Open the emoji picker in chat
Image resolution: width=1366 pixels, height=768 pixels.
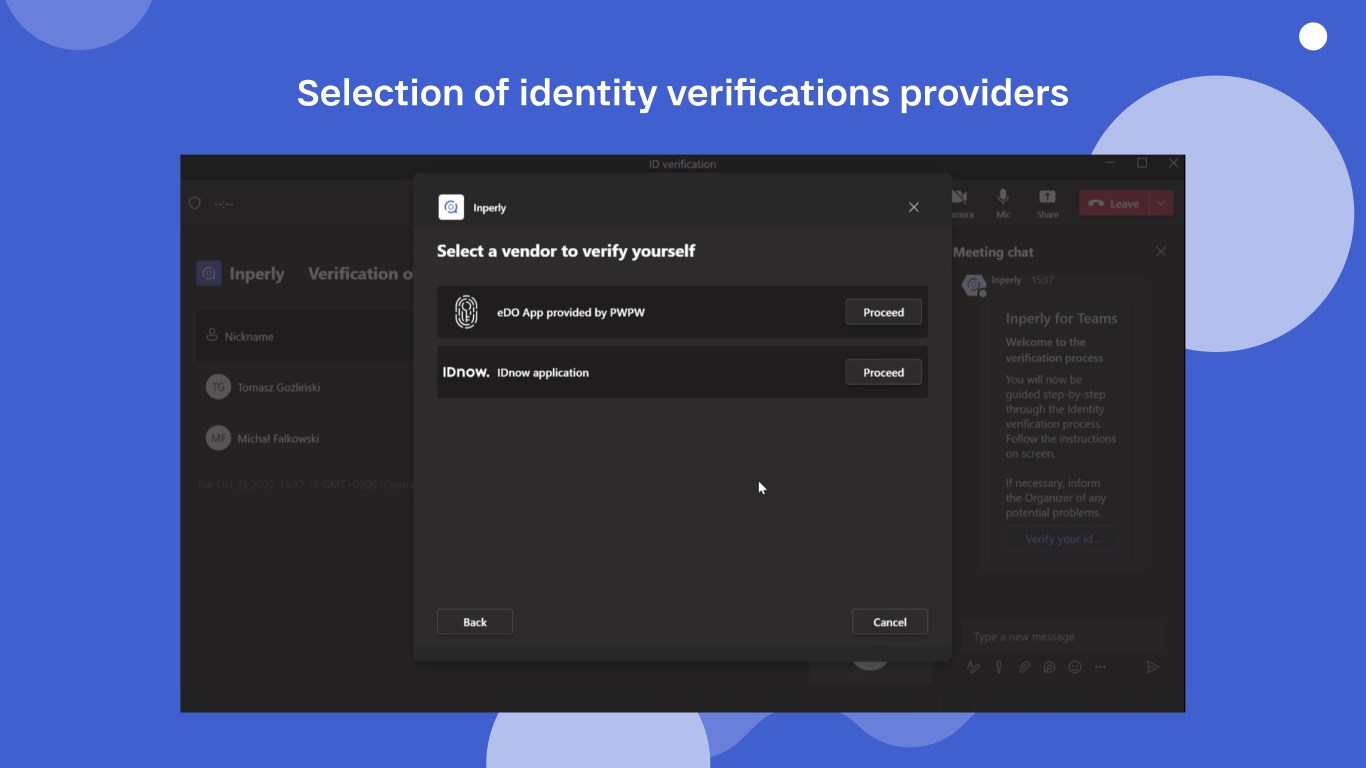[1075, 667]
